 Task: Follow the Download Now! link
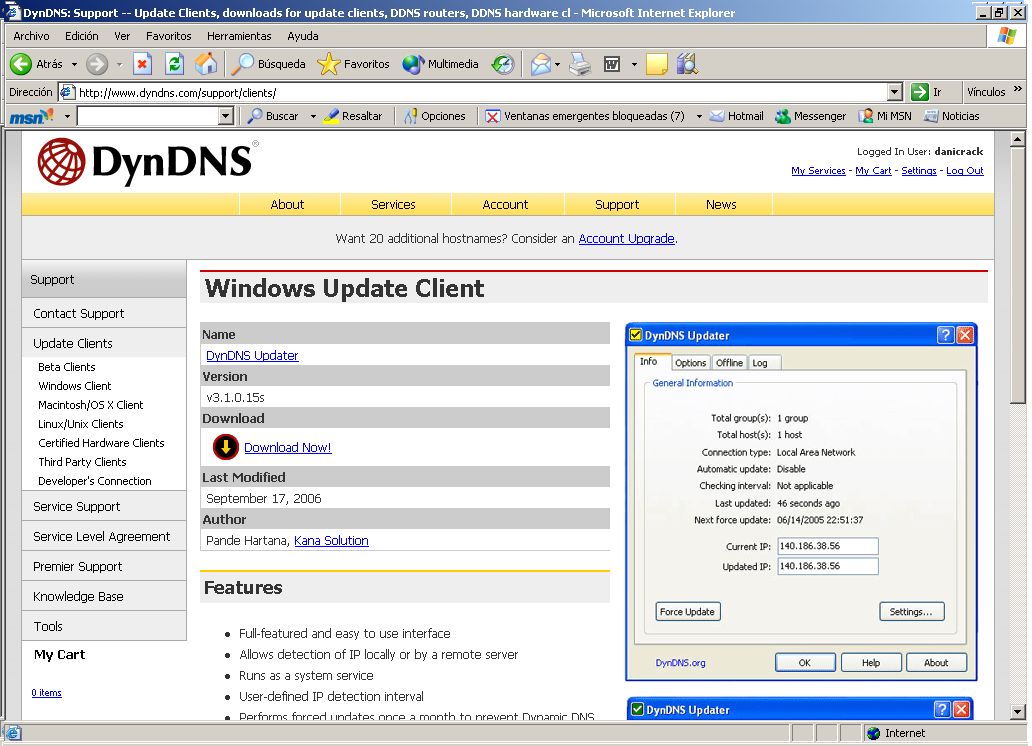click(x=288, y=448)
